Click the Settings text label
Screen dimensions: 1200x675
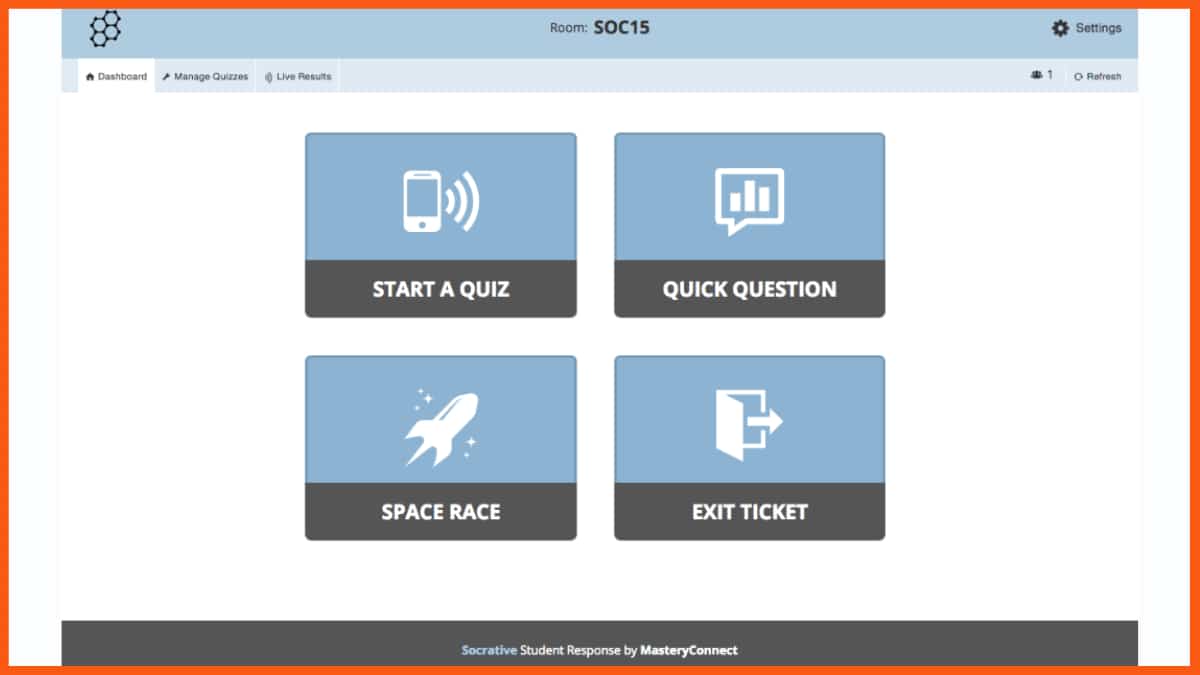click(1099, 28)
